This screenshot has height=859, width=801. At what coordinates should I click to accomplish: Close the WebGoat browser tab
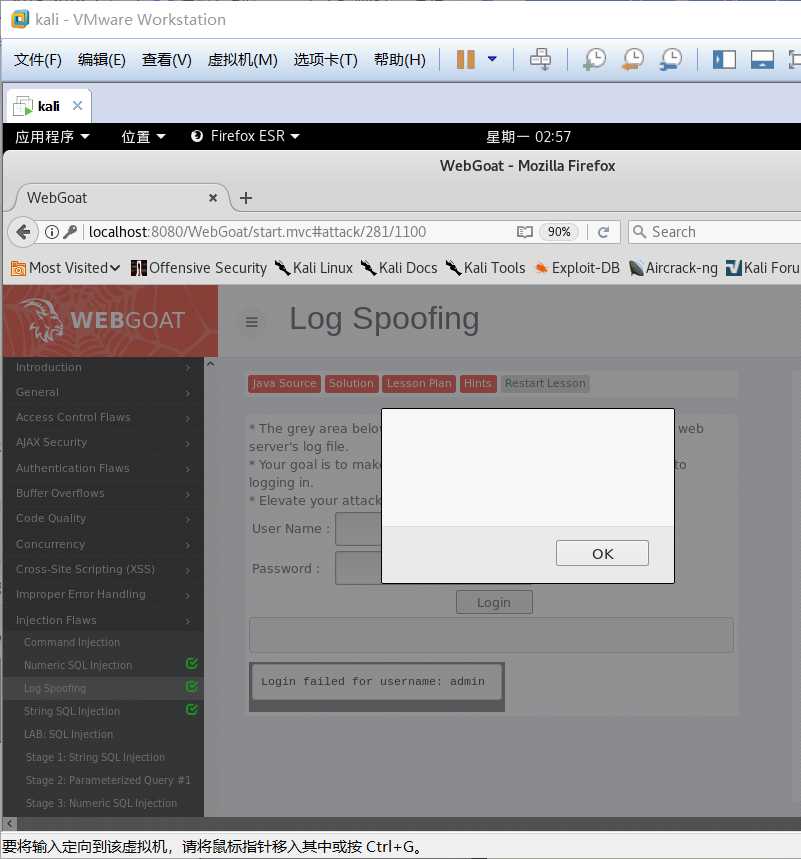213,198
